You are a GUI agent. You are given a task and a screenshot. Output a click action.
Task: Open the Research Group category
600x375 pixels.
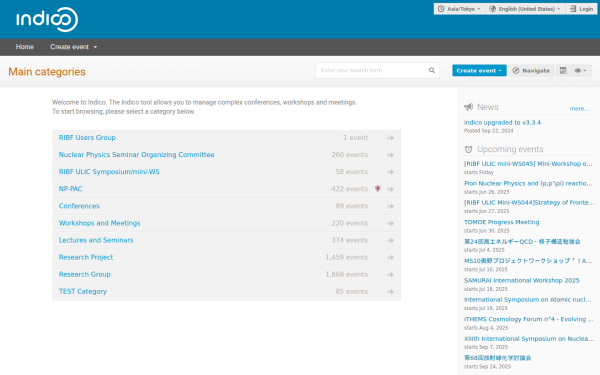(x=85, y=274)
